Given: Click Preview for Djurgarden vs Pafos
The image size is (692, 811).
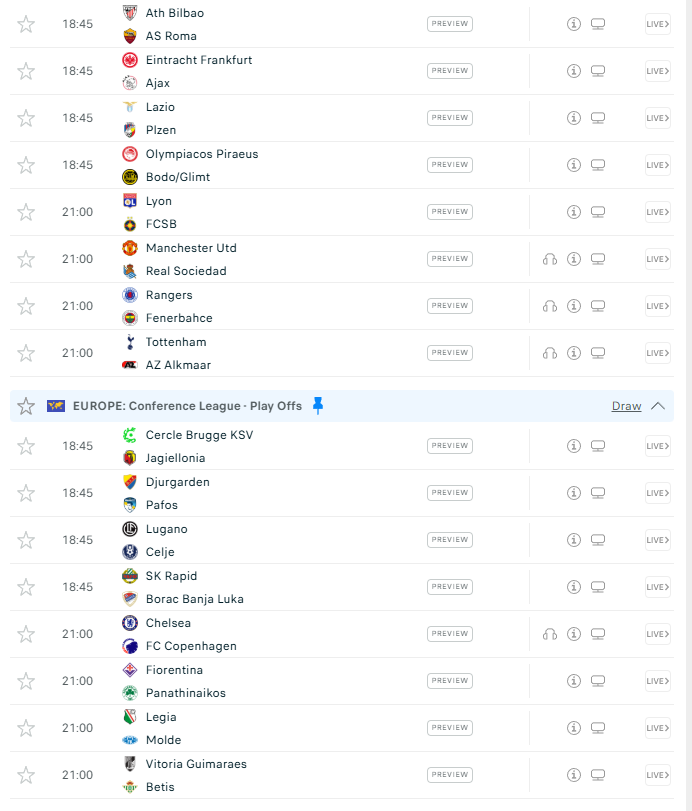Looking at the screenshot, I should (x=450, y=493).
